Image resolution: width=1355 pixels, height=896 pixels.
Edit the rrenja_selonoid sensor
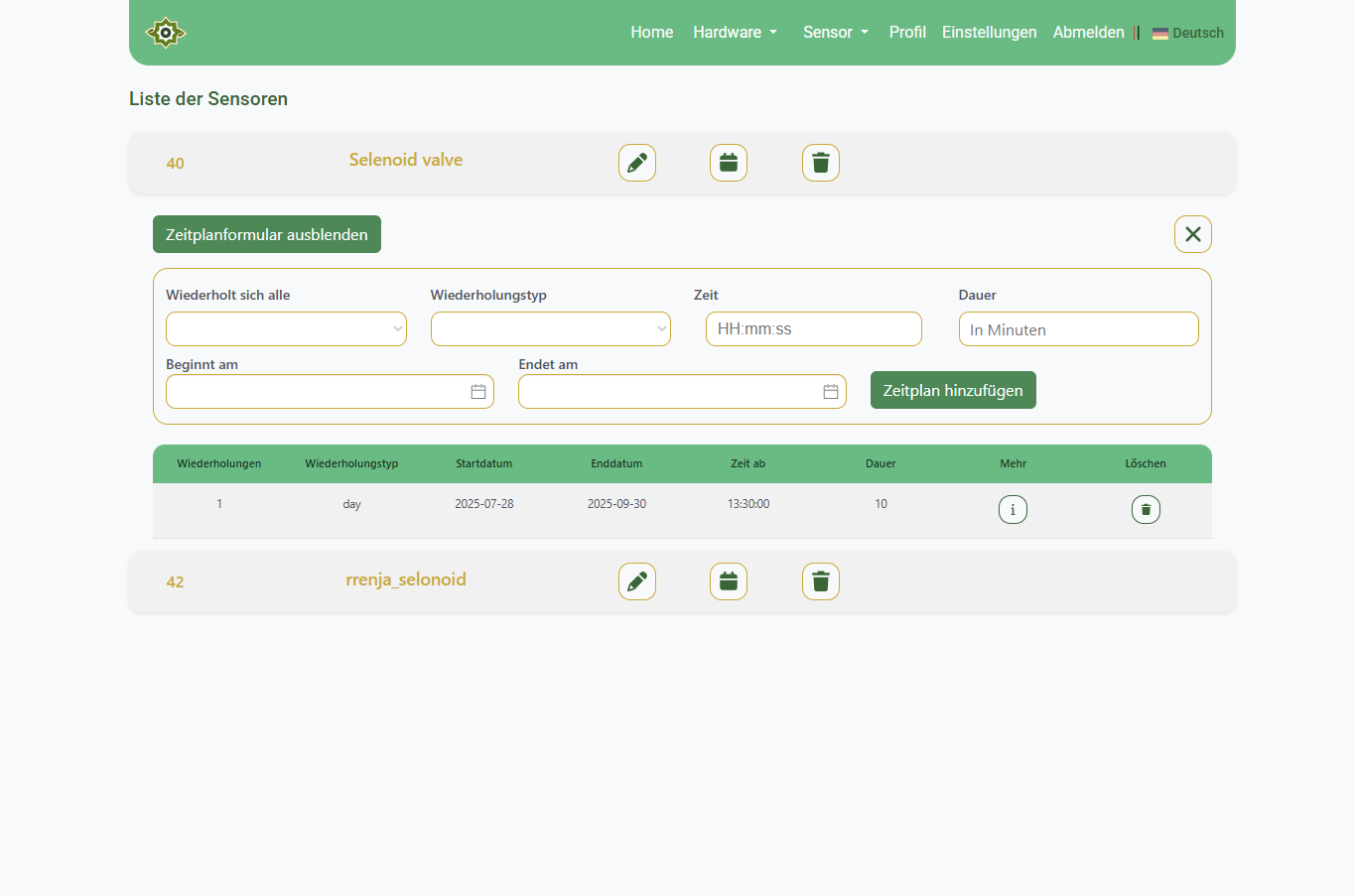(x=636, y=581)
